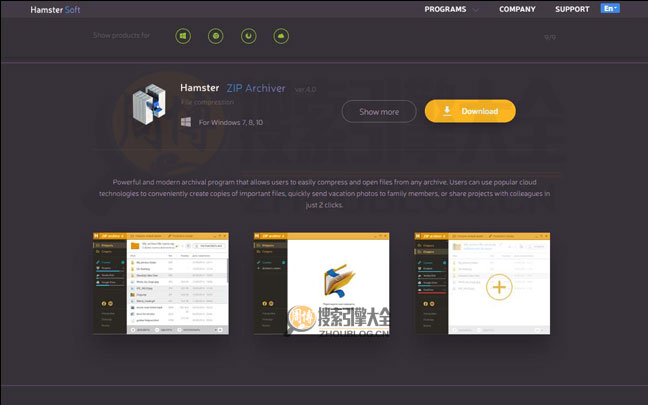The image size is (648, 405).
Task: Click the 'Powerful and modern archival program' description
Action: (324, 193)
